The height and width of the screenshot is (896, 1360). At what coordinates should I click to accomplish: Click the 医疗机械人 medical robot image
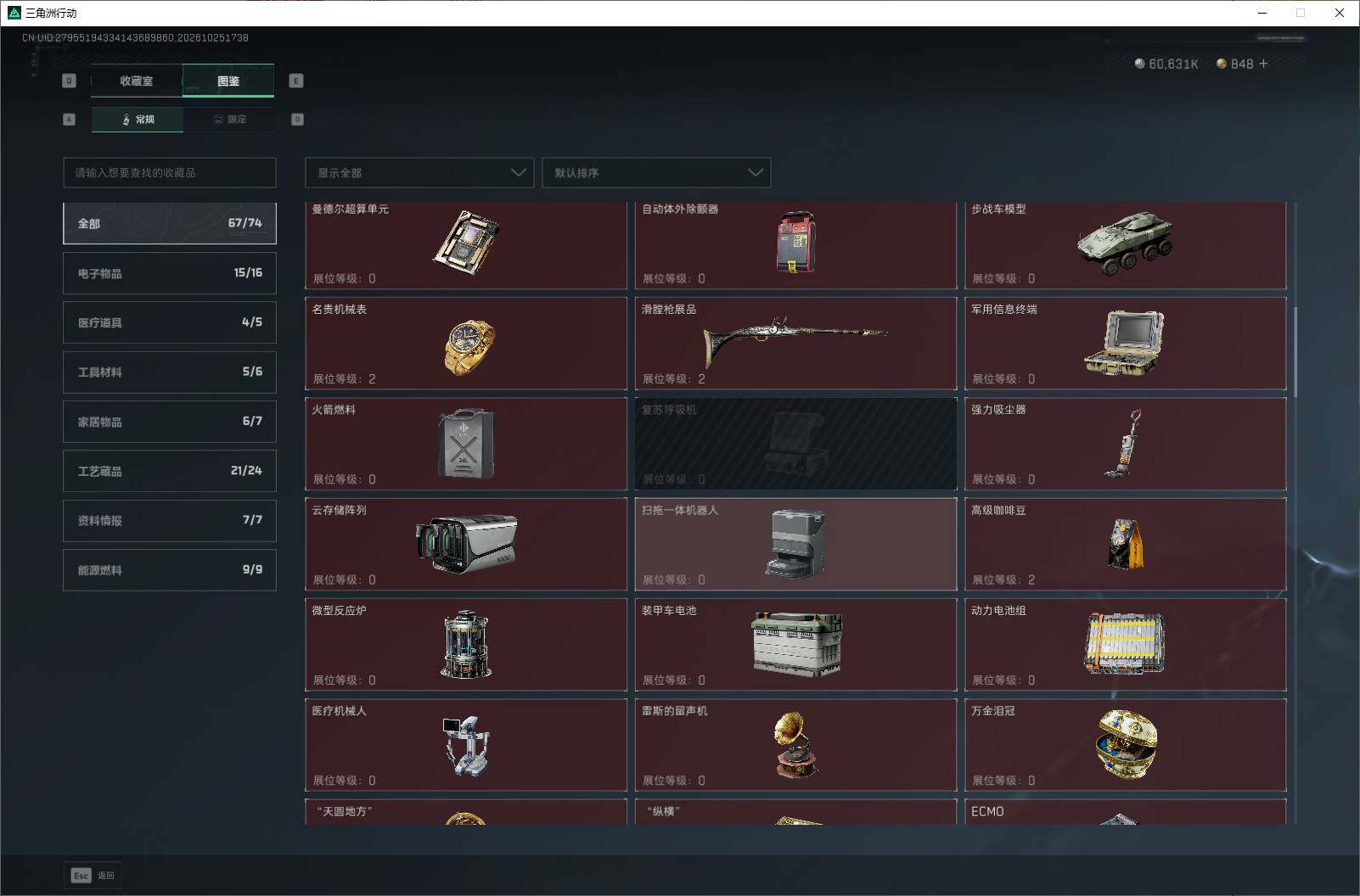(466, 746)
